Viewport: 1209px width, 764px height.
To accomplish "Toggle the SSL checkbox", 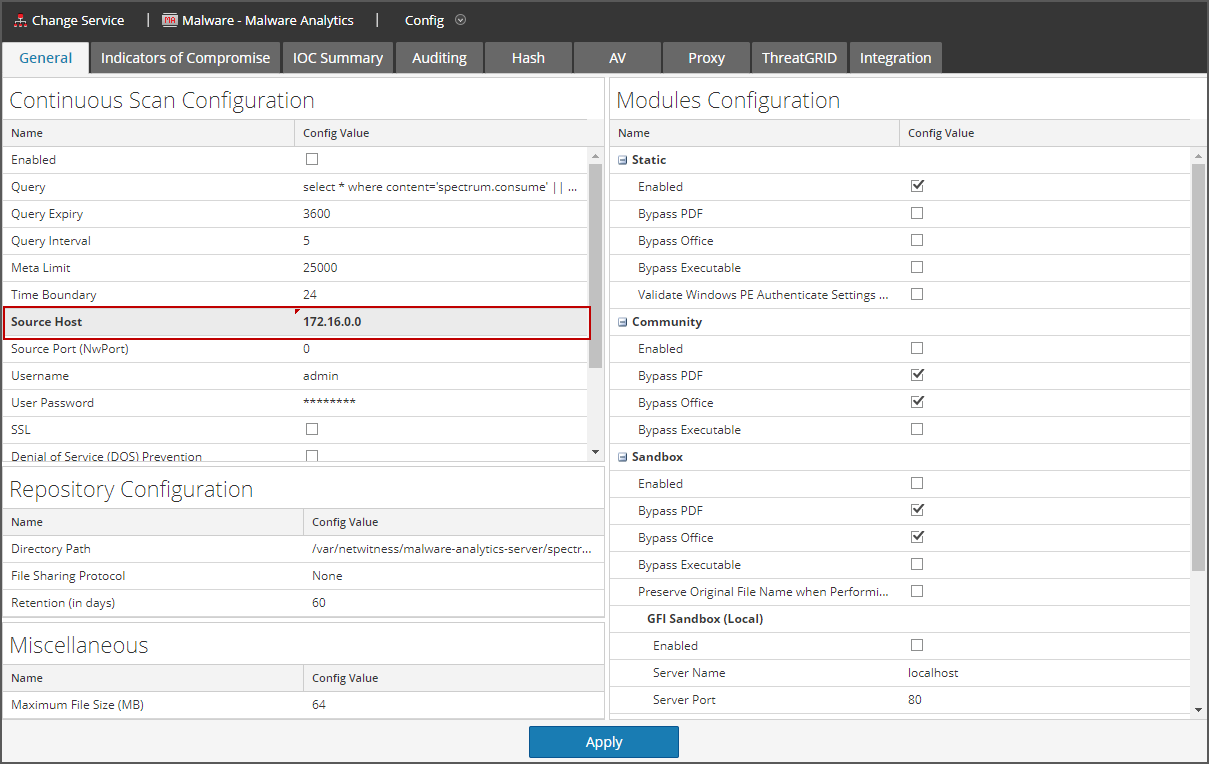I will coord(312,429).
